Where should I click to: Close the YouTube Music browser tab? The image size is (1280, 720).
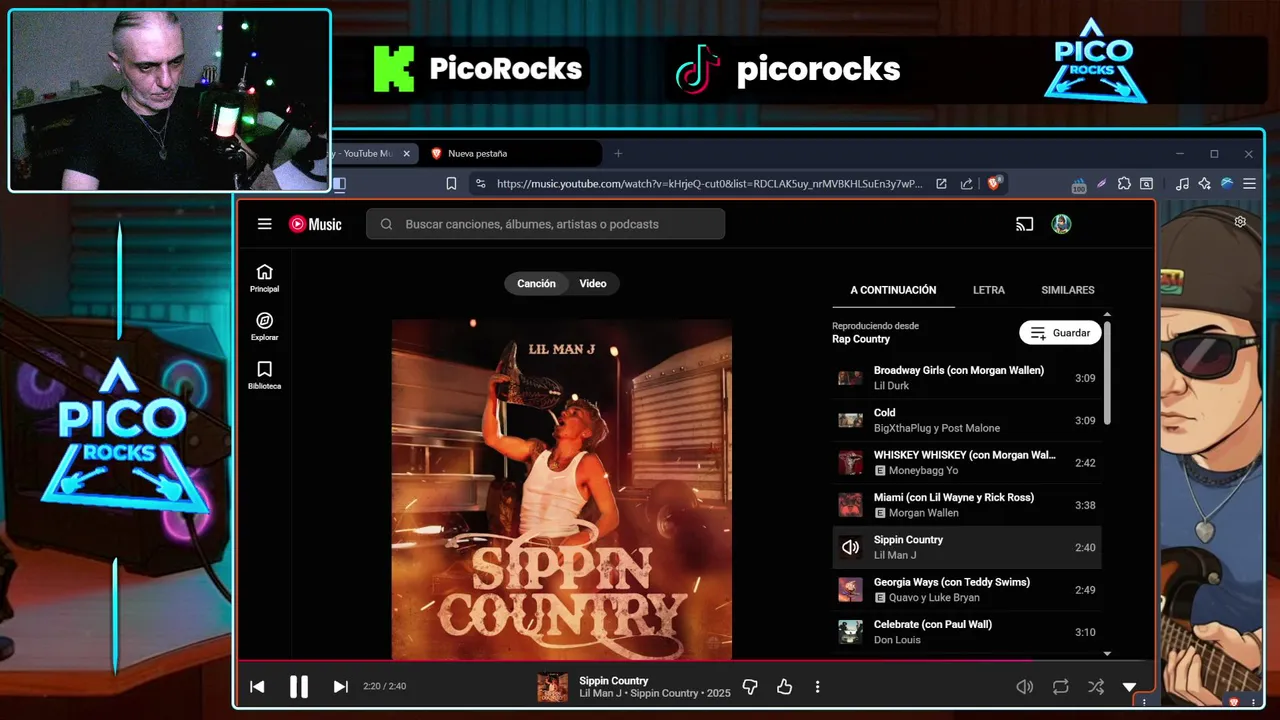coord(406,154)
